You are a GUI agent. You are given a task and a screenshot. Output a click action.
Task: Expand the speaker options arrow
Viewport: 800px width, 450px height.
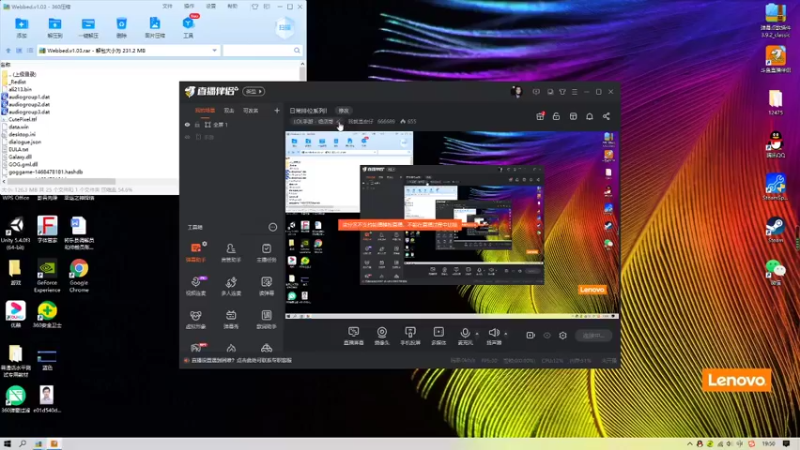(x=506, y=334)
